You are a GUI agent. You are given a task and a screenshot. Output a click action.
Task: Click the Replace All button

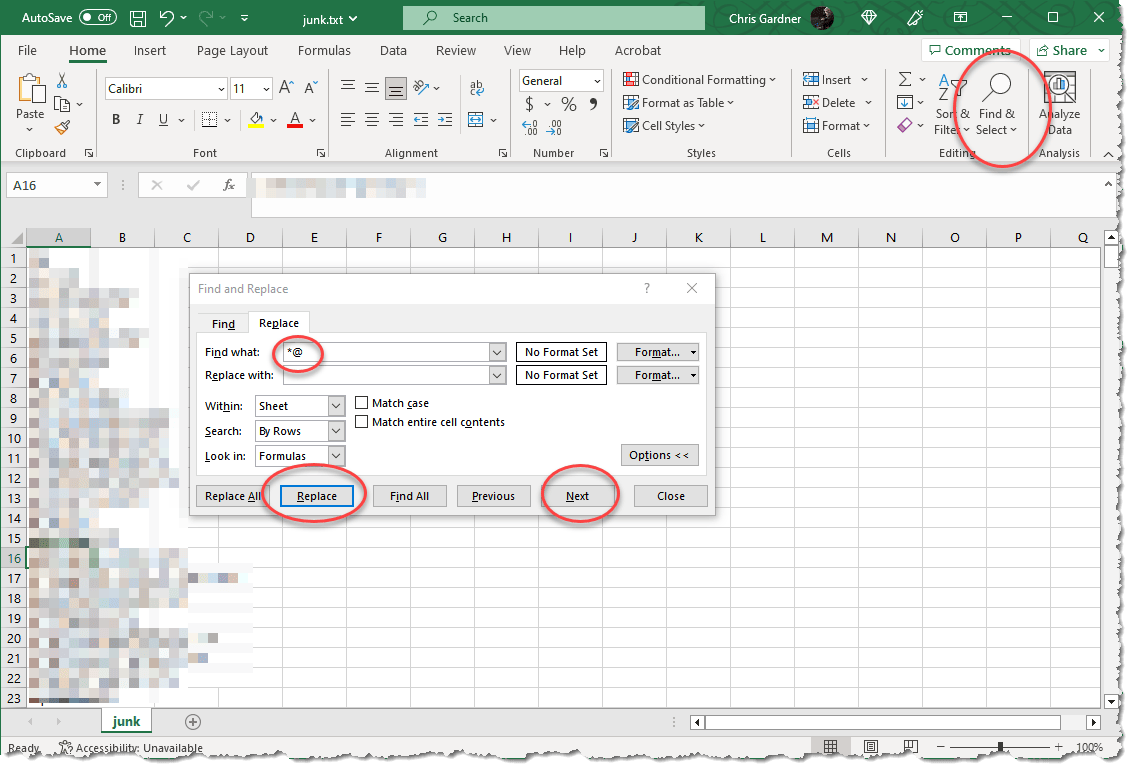click(232, 496)
